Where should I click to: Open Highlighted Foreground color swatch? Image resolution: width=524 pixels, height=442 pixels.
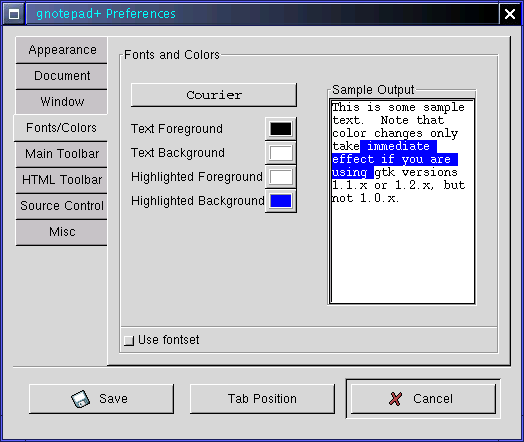point(281,177)
